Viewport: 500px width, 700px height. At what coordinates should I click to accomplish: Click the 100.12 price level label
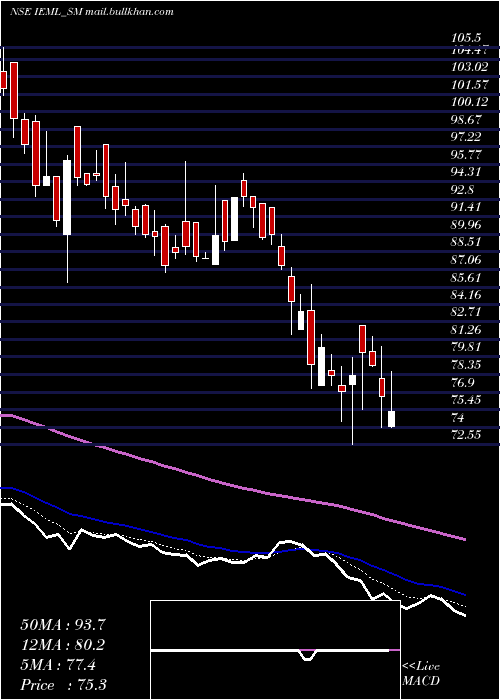(469, 102)
